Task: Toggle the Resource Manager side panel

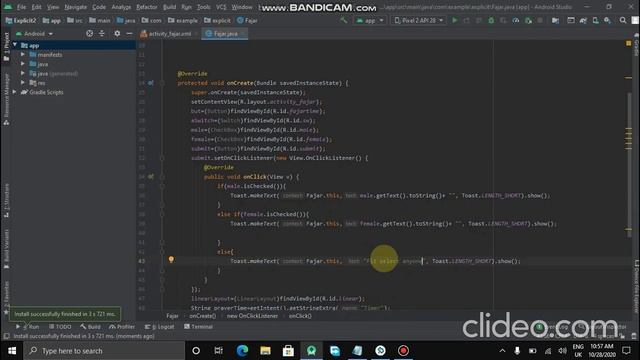Action: 6,99
